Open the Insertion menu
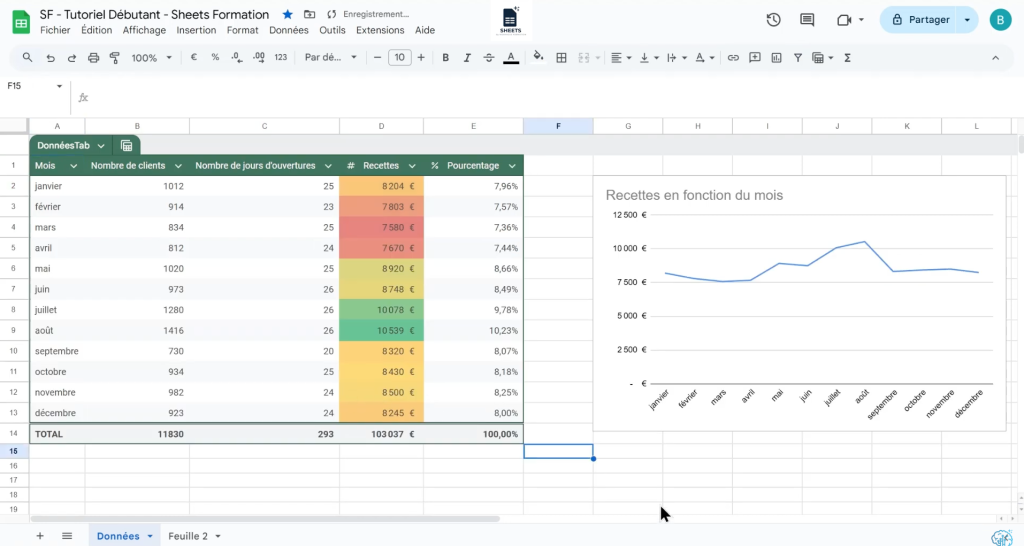 tap(196, 30)
